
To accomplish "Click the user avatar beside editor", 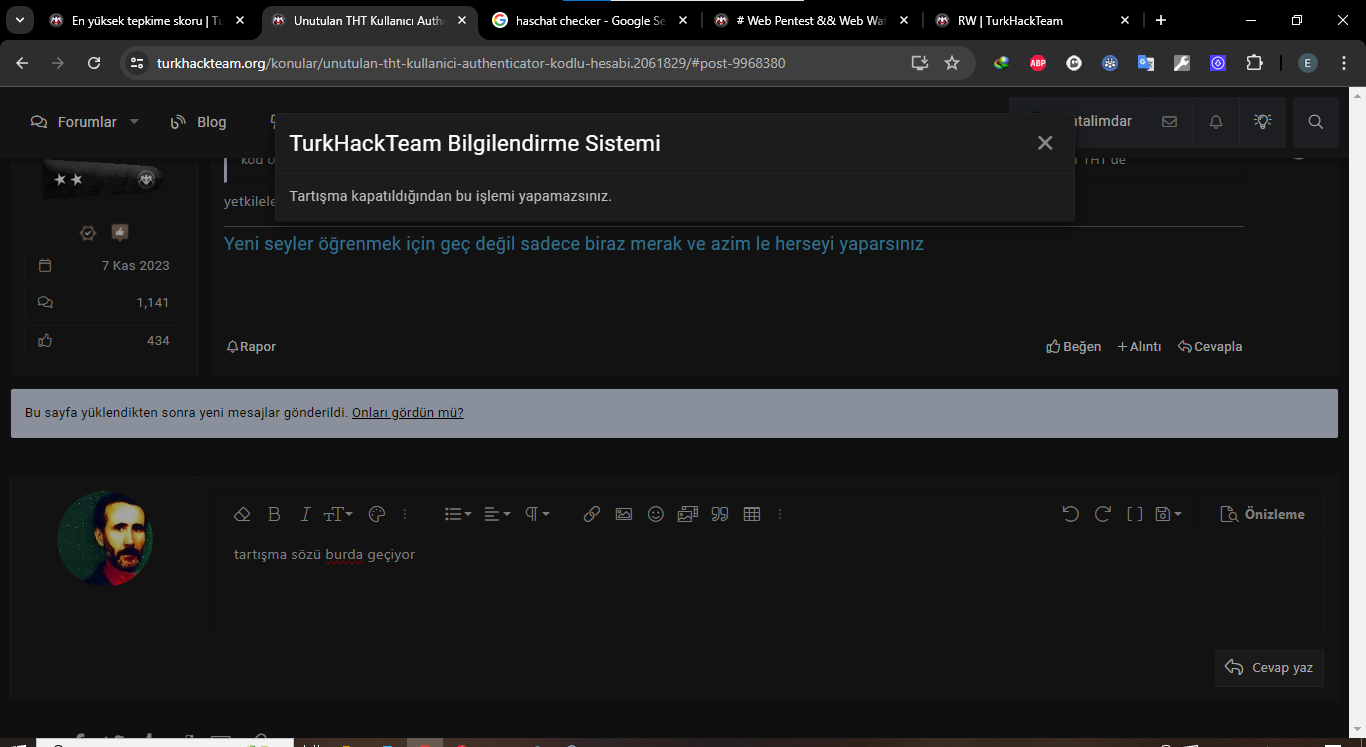I will [105, 538].
